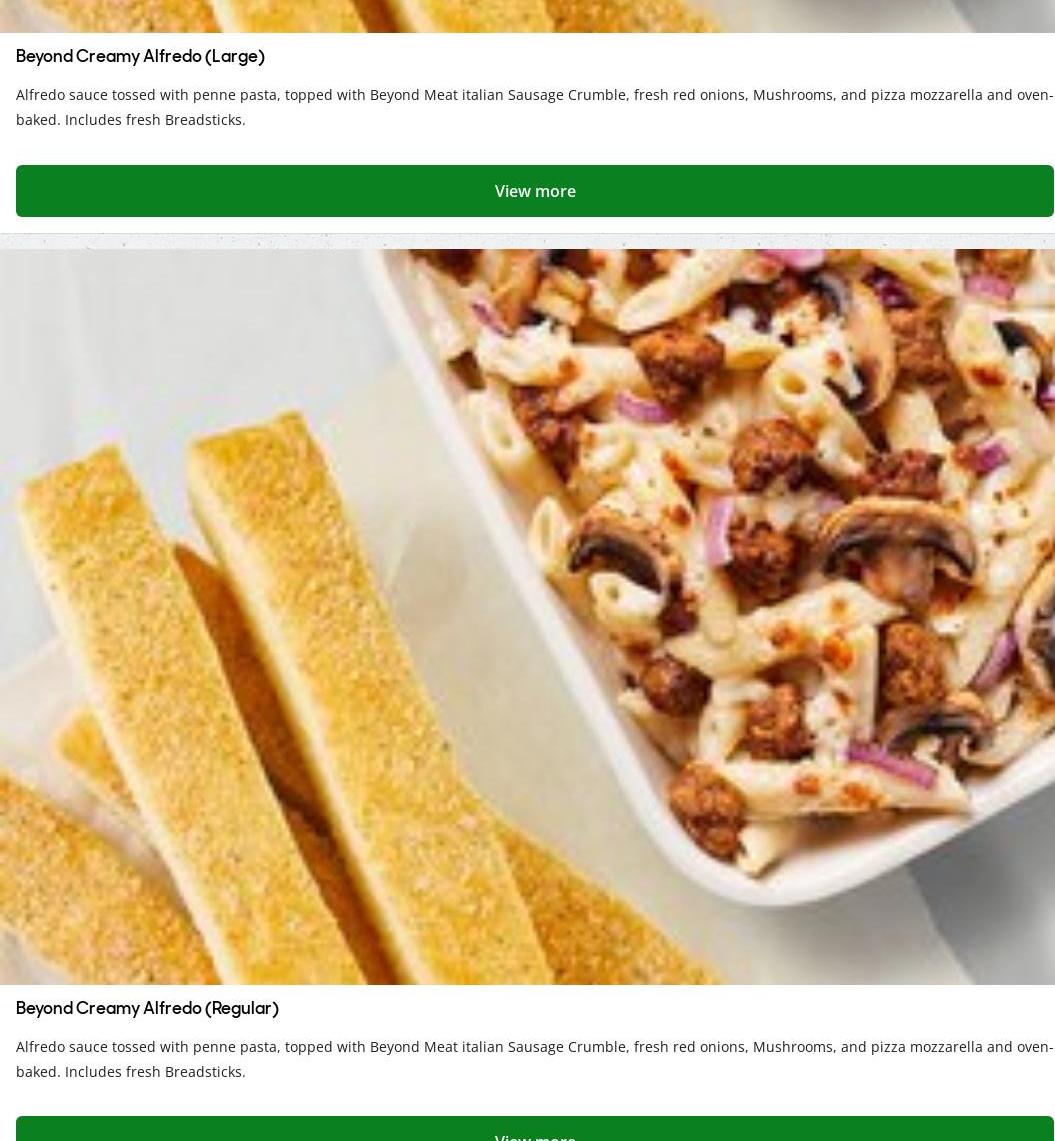Open the Beyond Creamy Alfredo (Regular) title

[148, 1008]
